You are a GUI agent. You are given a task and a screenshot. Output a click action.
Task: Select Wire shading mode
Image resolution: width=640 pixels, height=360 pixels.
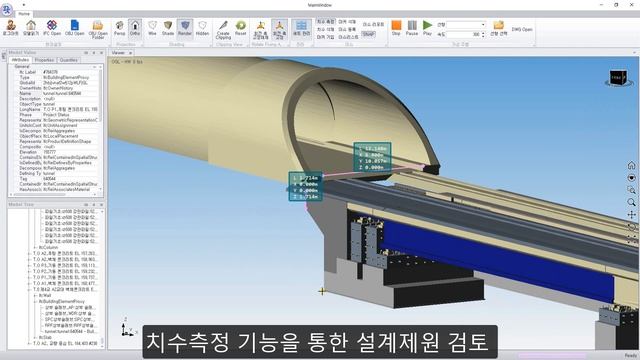(152, 28)
